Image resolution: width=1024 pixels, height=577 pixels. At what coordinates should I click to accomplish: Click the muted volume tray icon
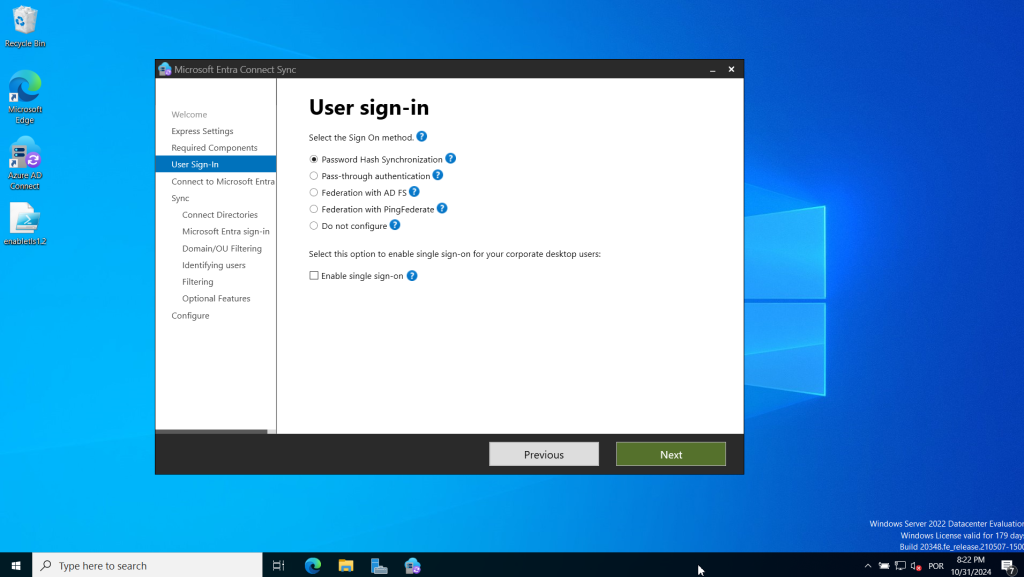pos(916,566)
